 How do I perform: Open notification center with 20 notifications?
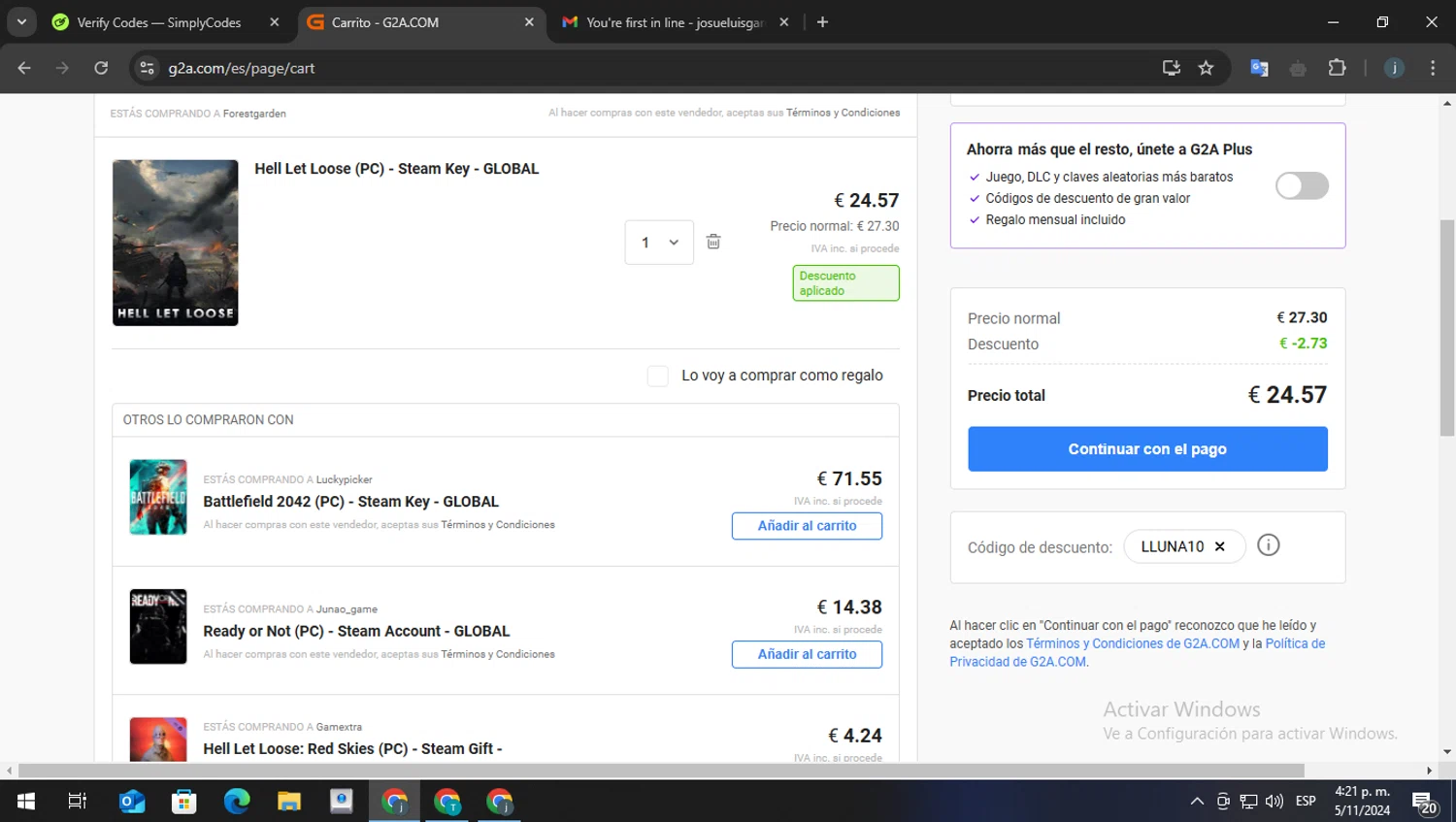click(1425, 803)
